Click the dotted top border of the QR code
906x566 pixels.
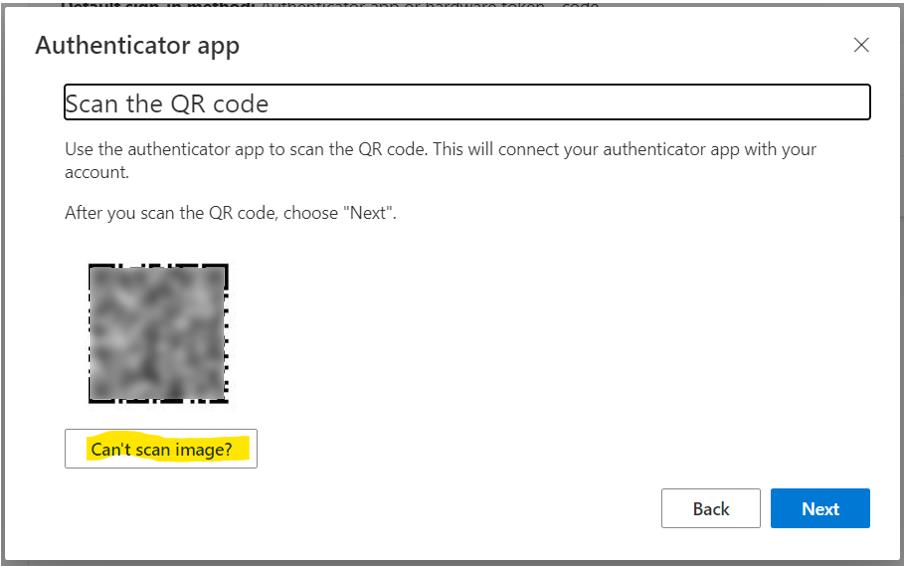click(158, 266)
